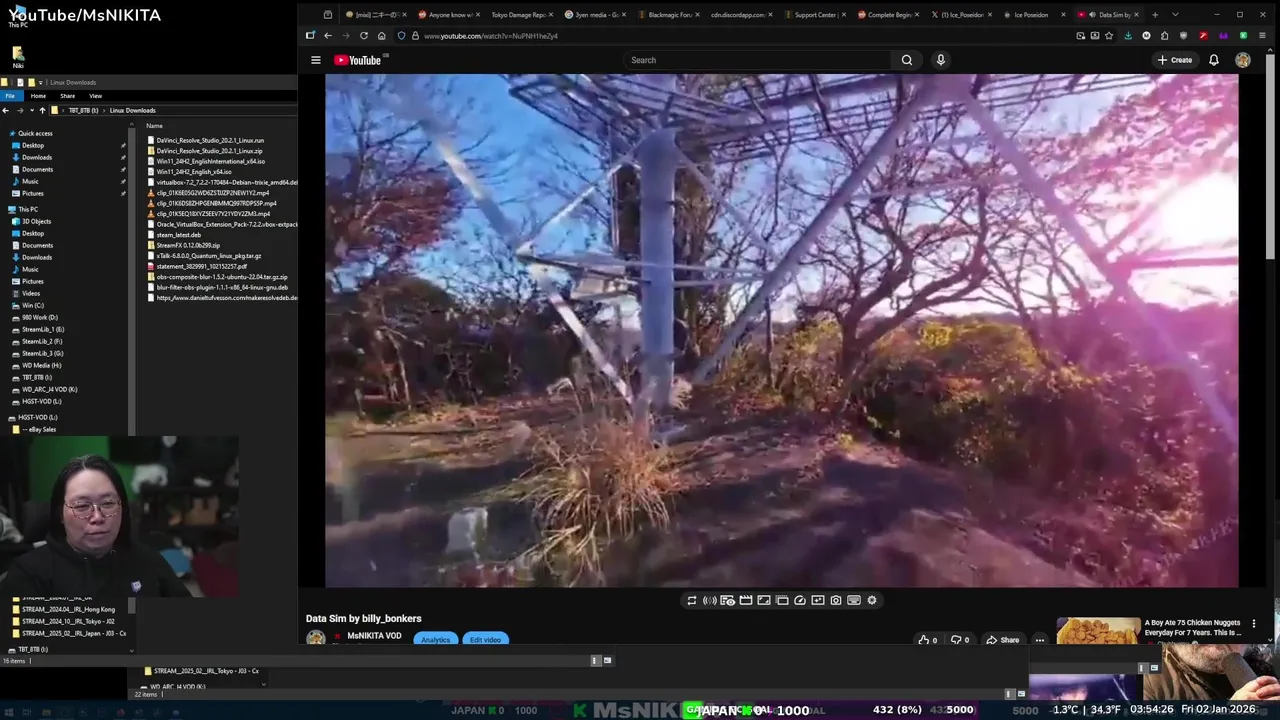Open options menu for chicken nuggets video
Image resolution: width=1280 pixels, height=720 pixels.
pos(1254,623)
